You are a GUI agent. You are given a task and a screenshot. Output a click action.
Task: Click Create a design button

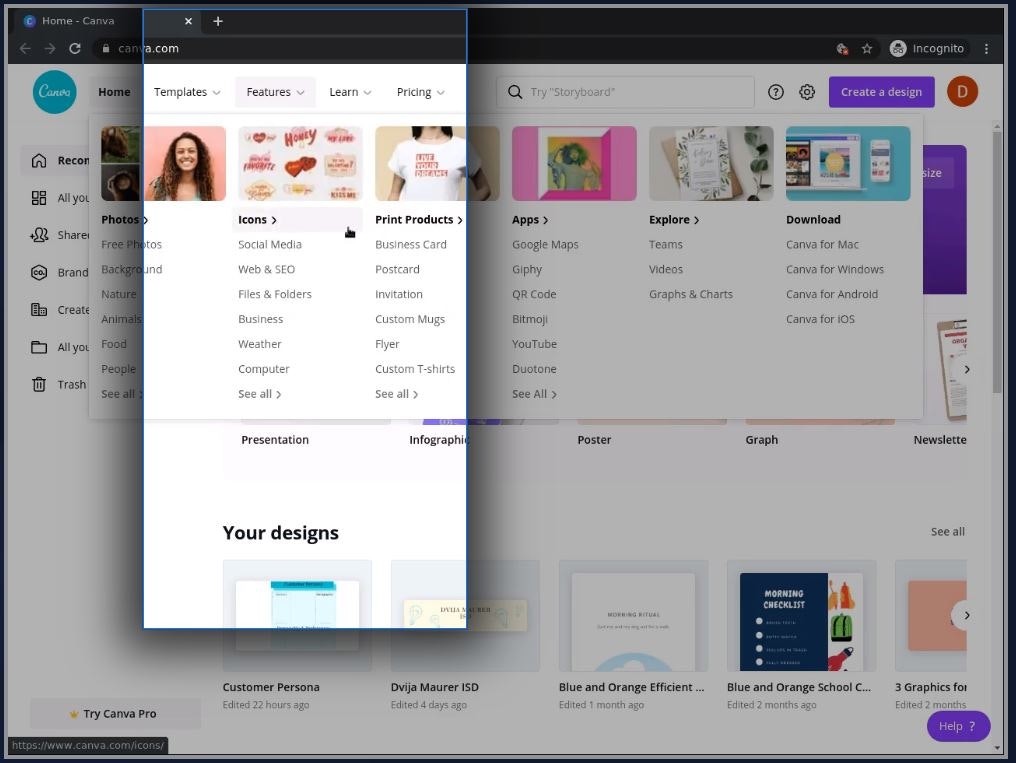881,92
